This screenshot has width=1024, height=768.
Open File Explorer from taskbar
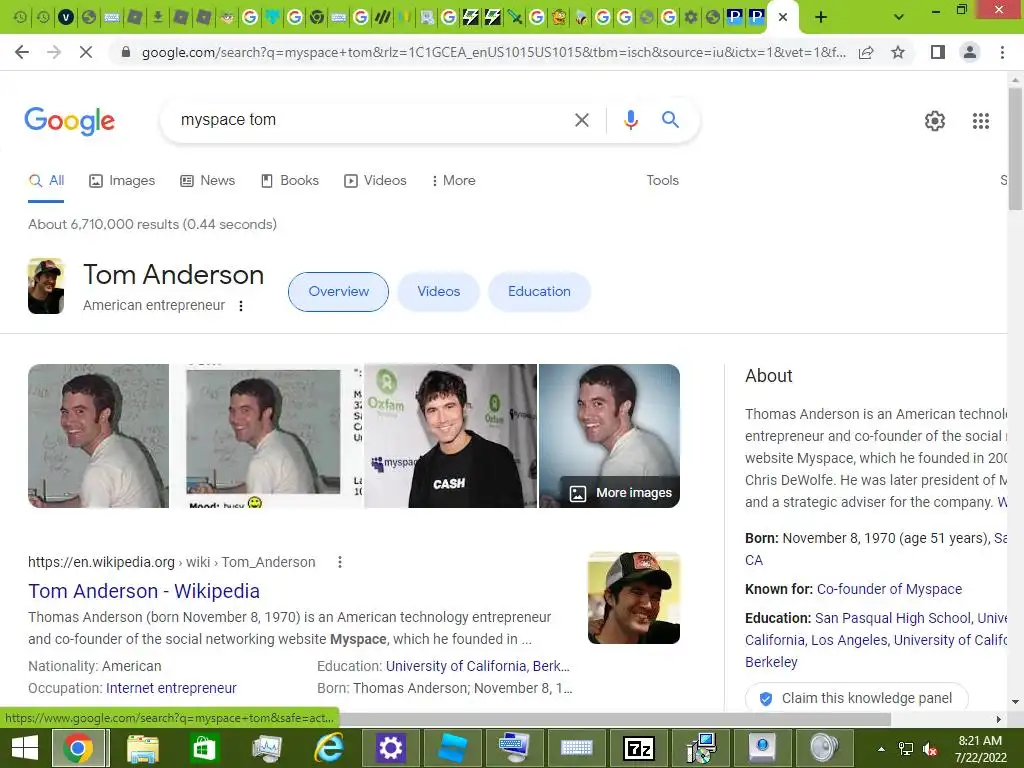[142, 748]
